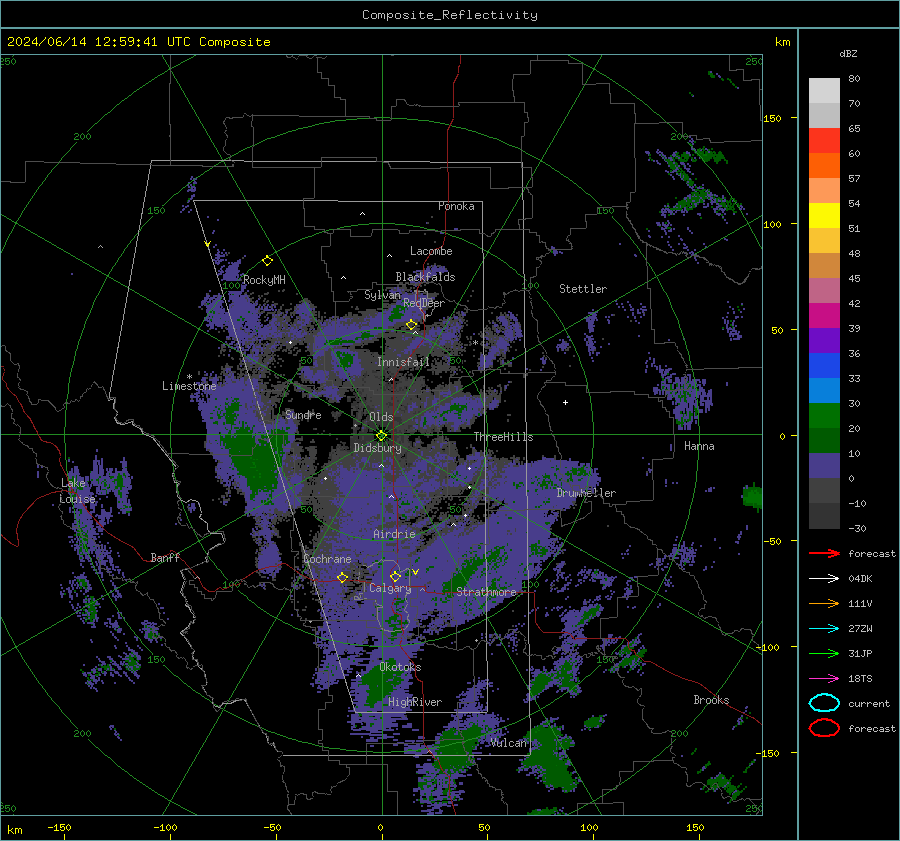This screenshot has width=900, height=841.
Task: Click the Lake Louise label
Action: point(77,491)
